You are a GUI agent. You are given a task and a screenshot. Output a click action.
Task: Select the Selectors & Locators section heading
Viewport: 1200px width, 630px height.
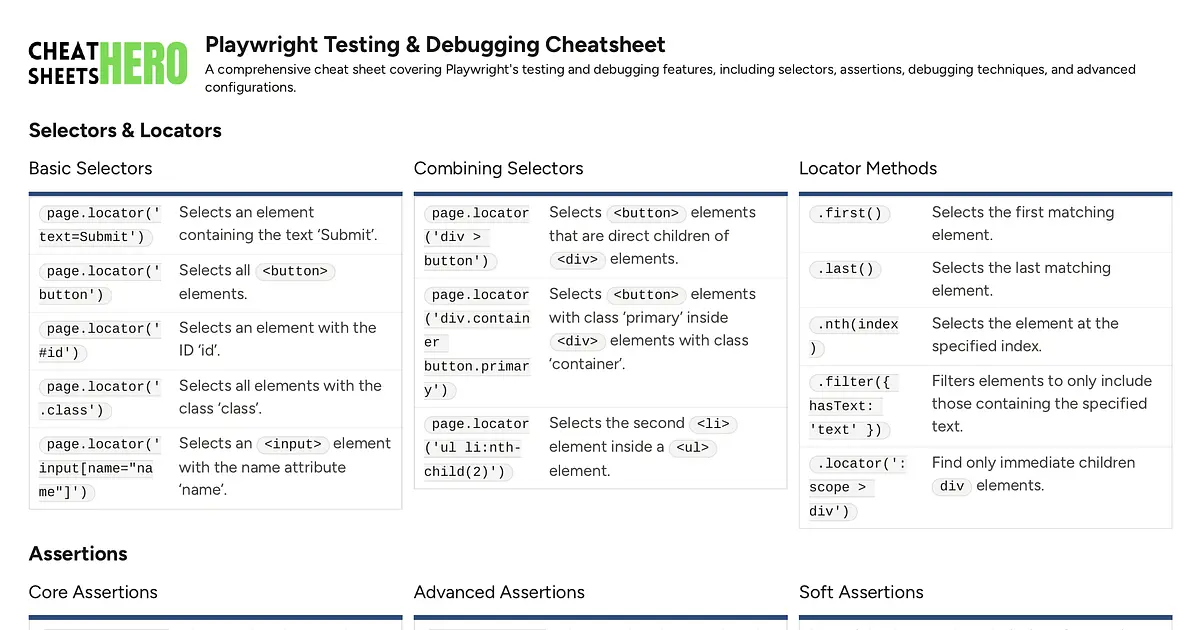tap(125, 130)
